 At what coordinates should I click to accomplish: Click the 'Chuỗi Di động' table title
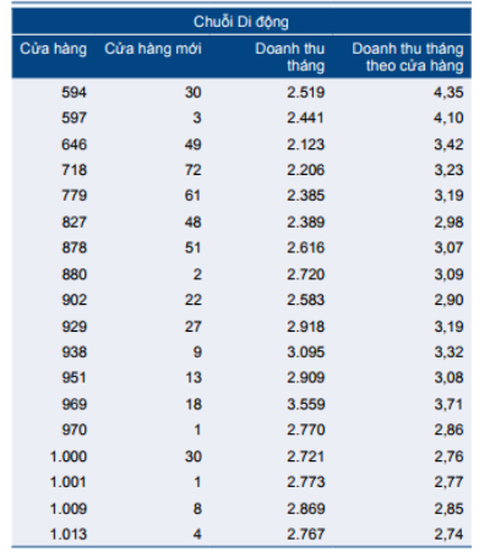pyautogui.click(x=241, y=22)
